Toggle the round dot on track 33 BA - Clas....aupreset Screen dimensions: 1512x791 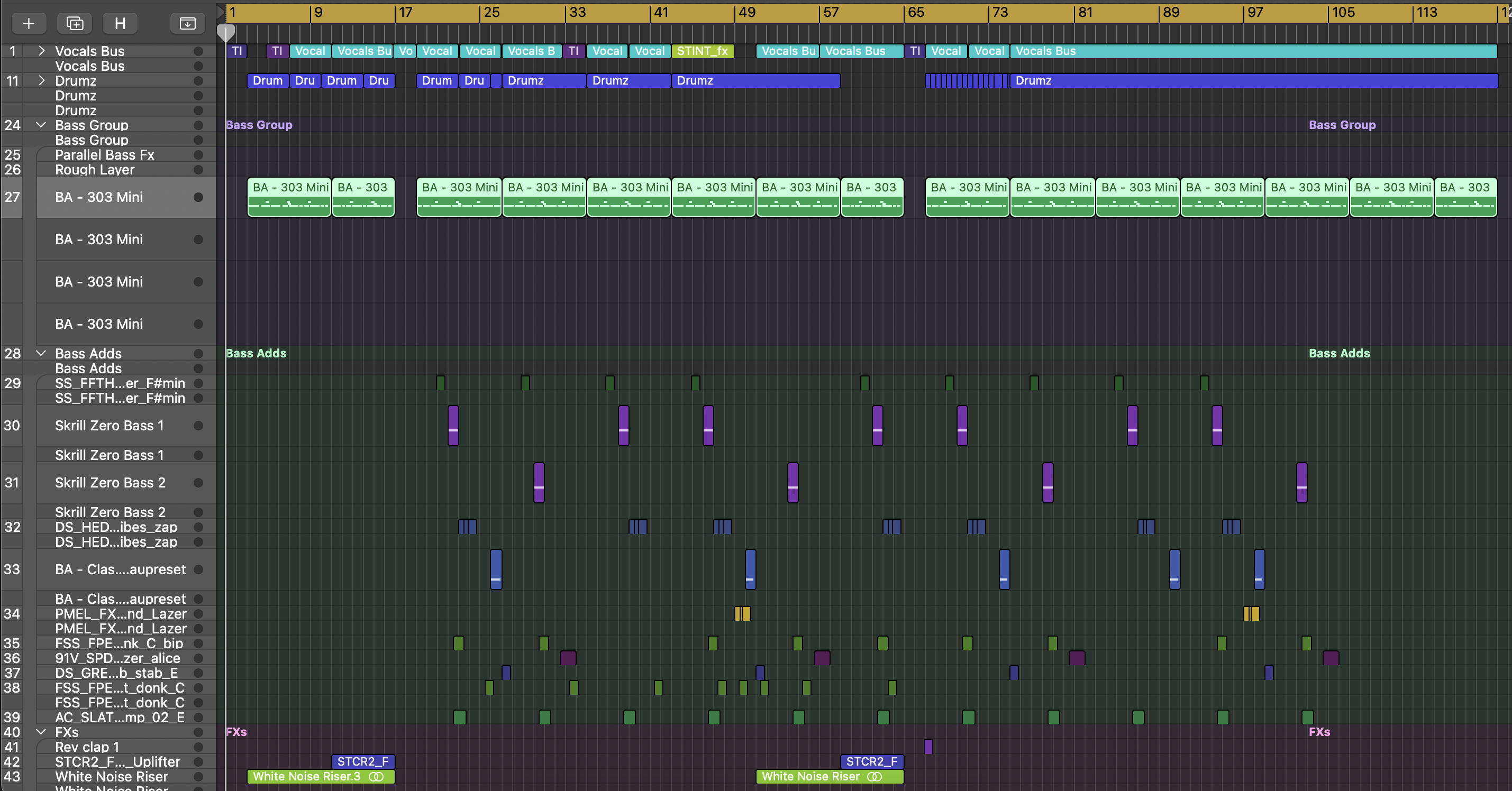coord(198,569)
